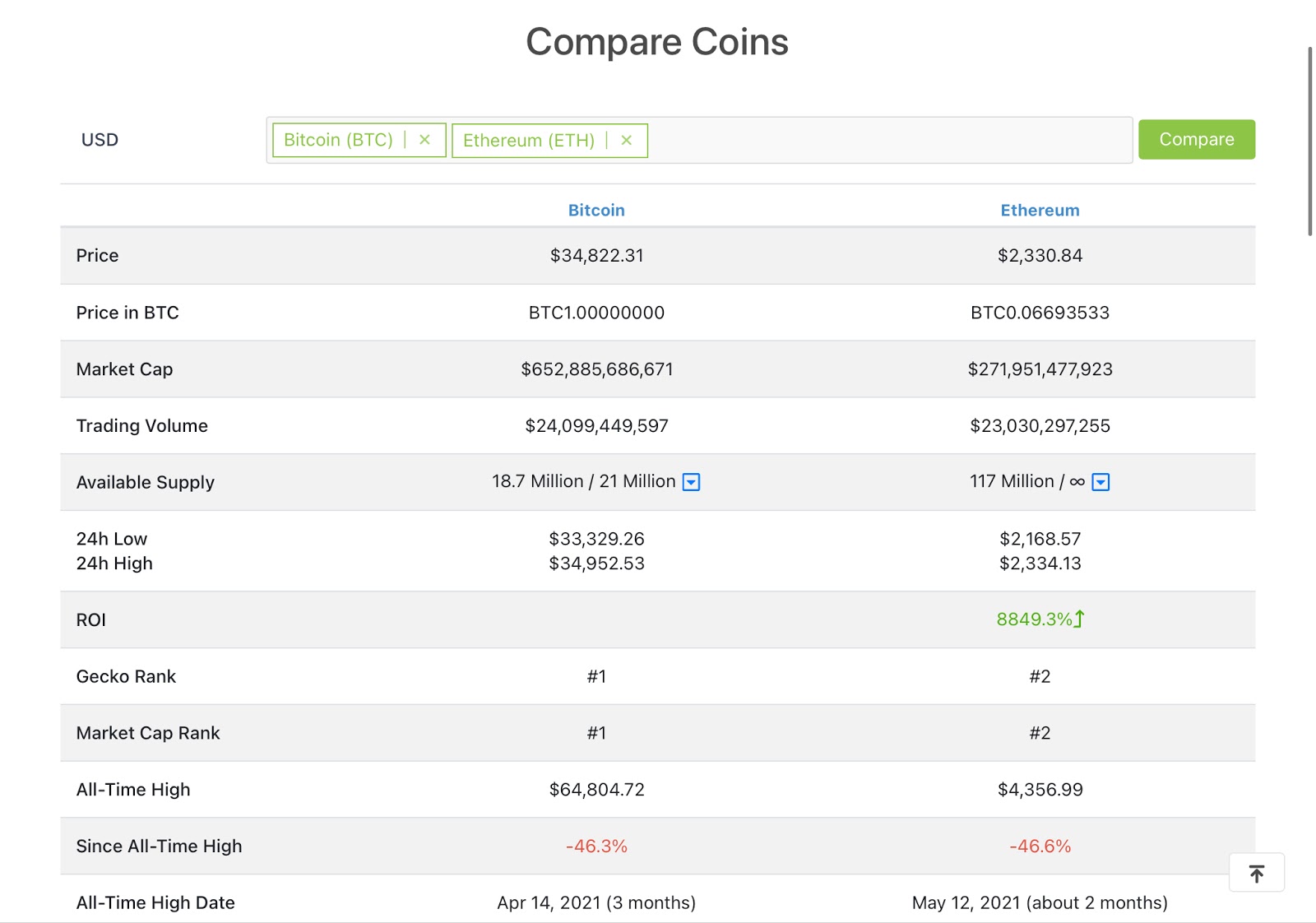The width and height of the screenshot is (1316, 923).
Task: Click the Available Supply row label
Action: point(145,483)
